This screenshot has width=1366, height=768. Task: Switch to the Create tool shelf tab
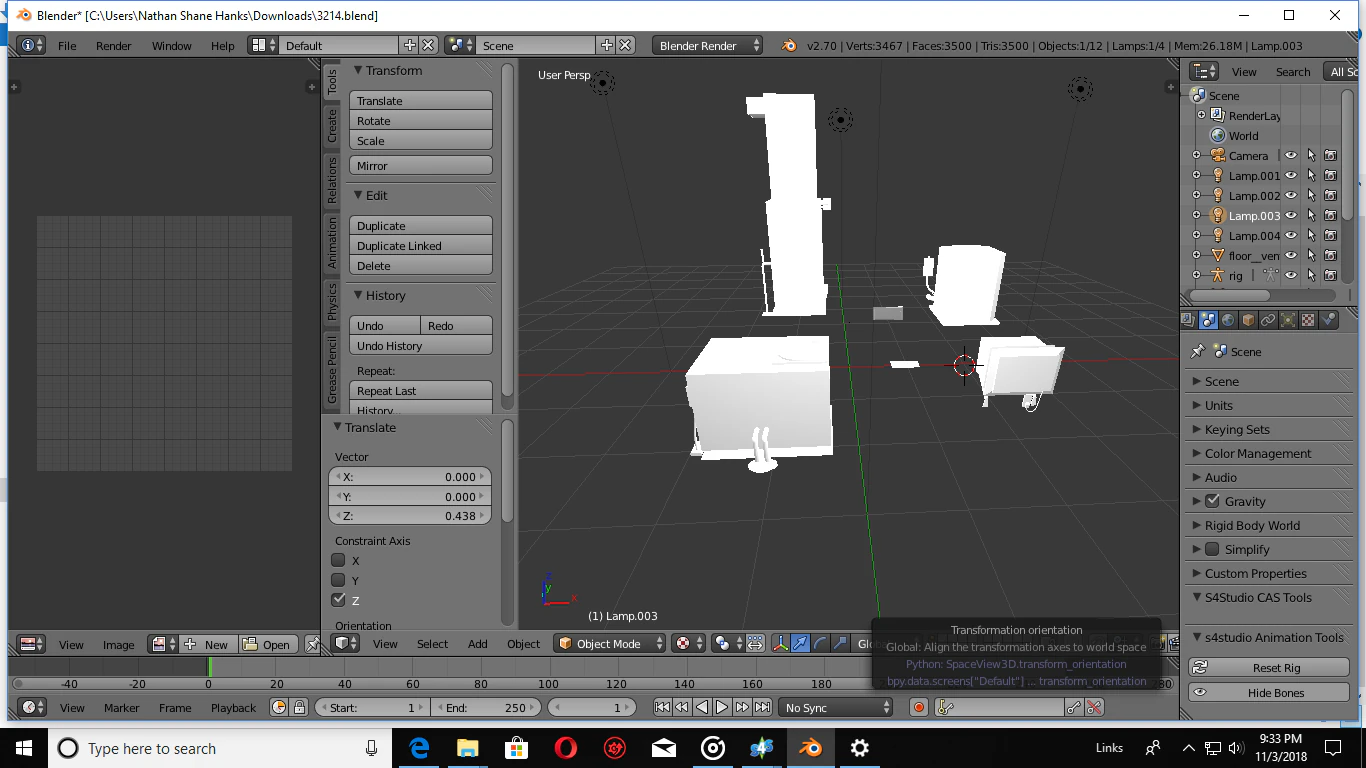coord(332,126)
